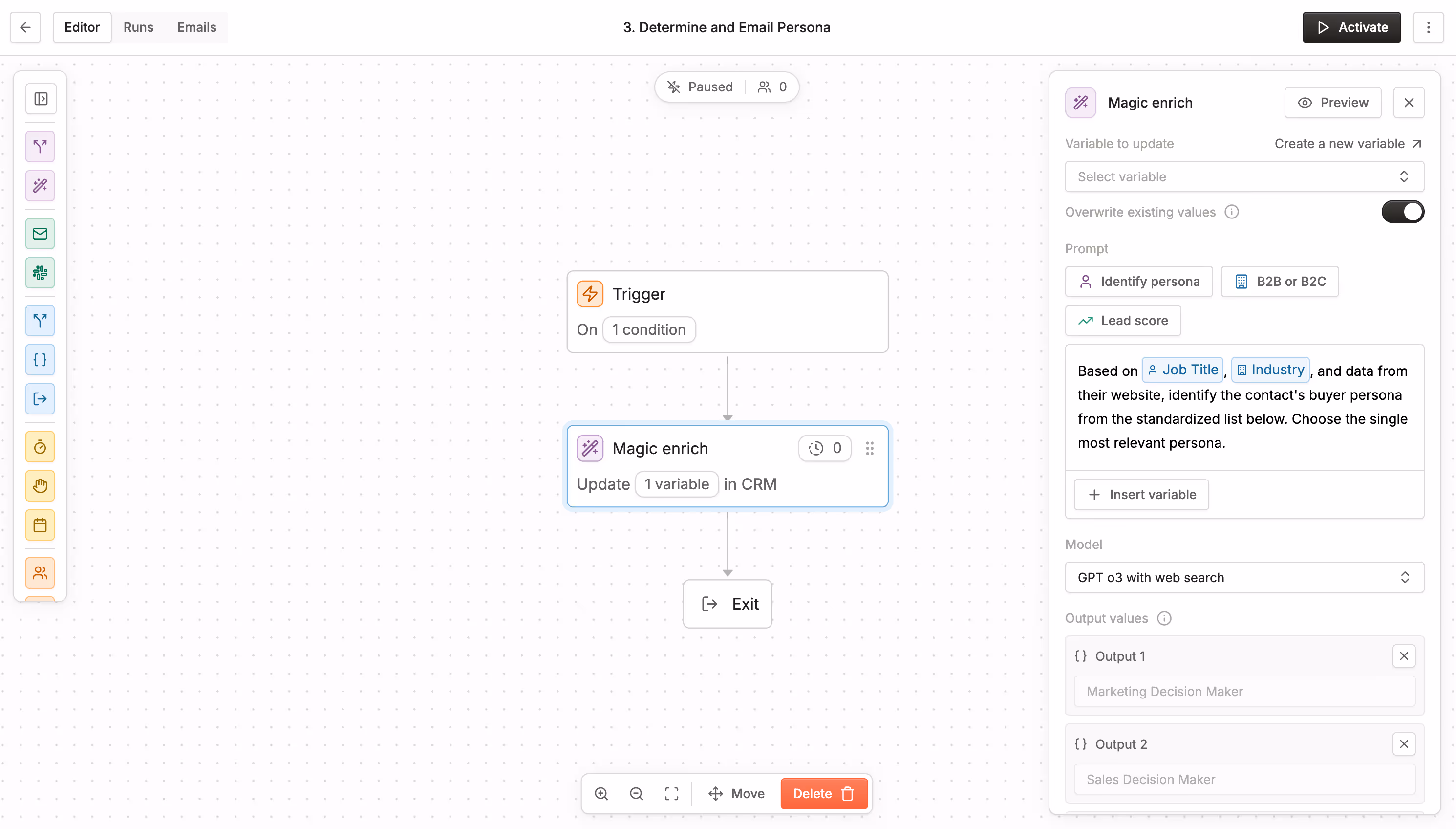Open the Select variable dropdown
This screenshot has width=1456, height=829.
1243,176
